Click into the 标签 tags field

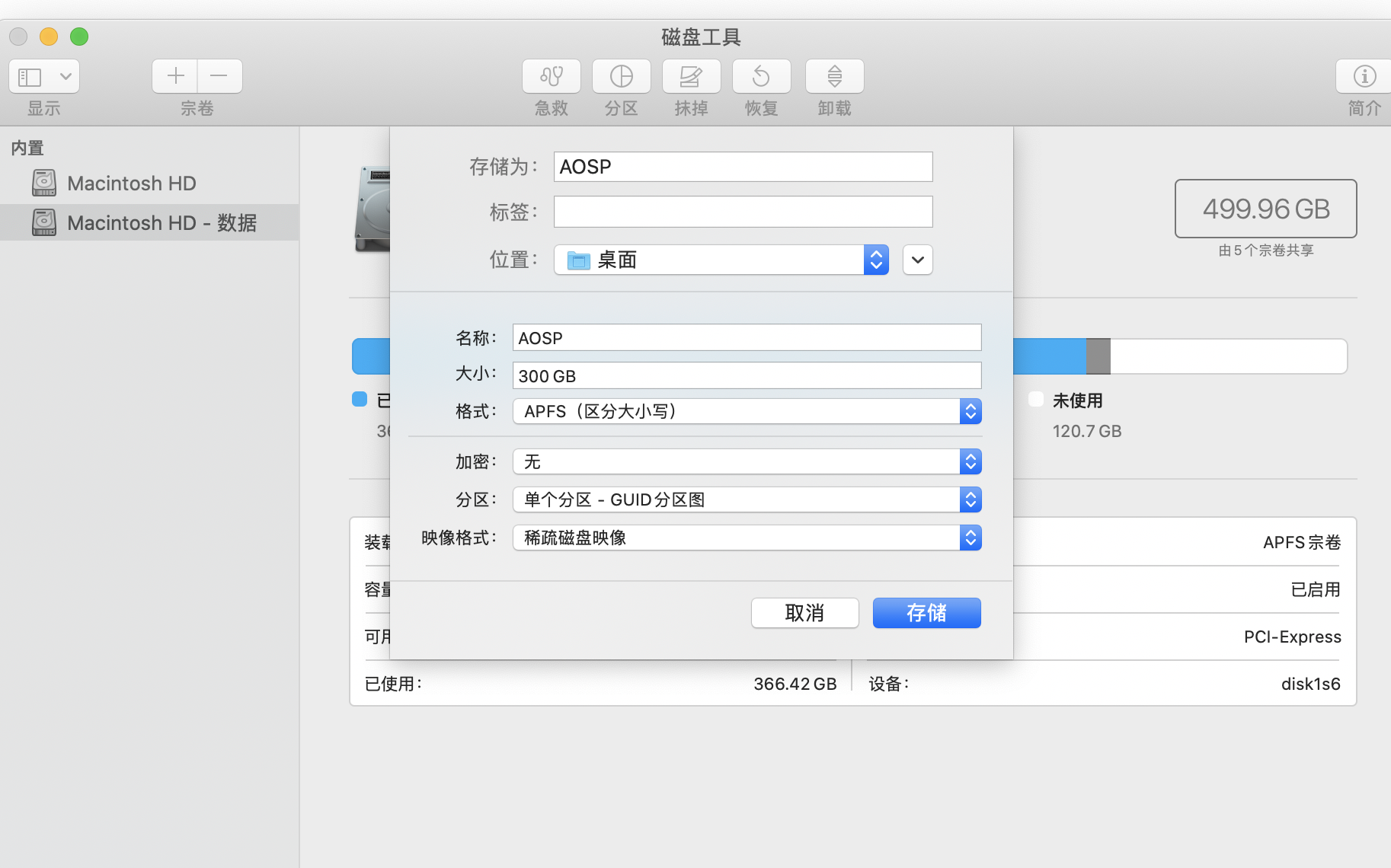click(x=743, y=212)
